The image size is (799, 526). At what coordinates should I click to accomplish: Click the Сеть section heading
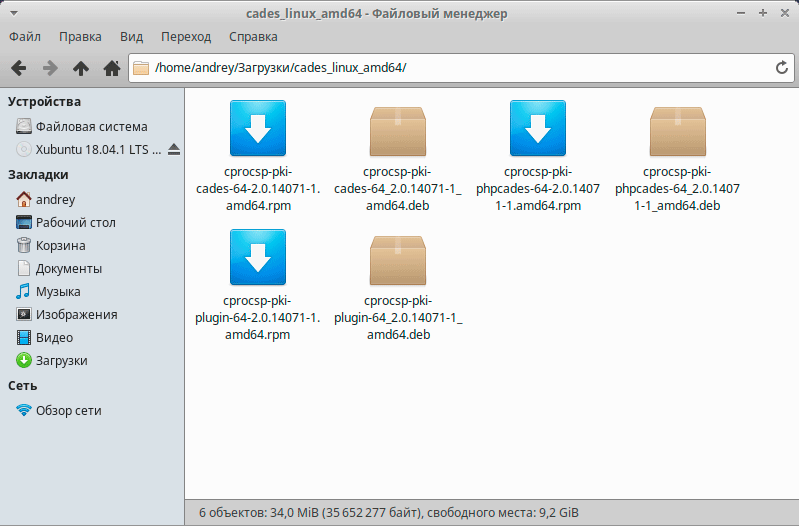click(x=22, y=386)
